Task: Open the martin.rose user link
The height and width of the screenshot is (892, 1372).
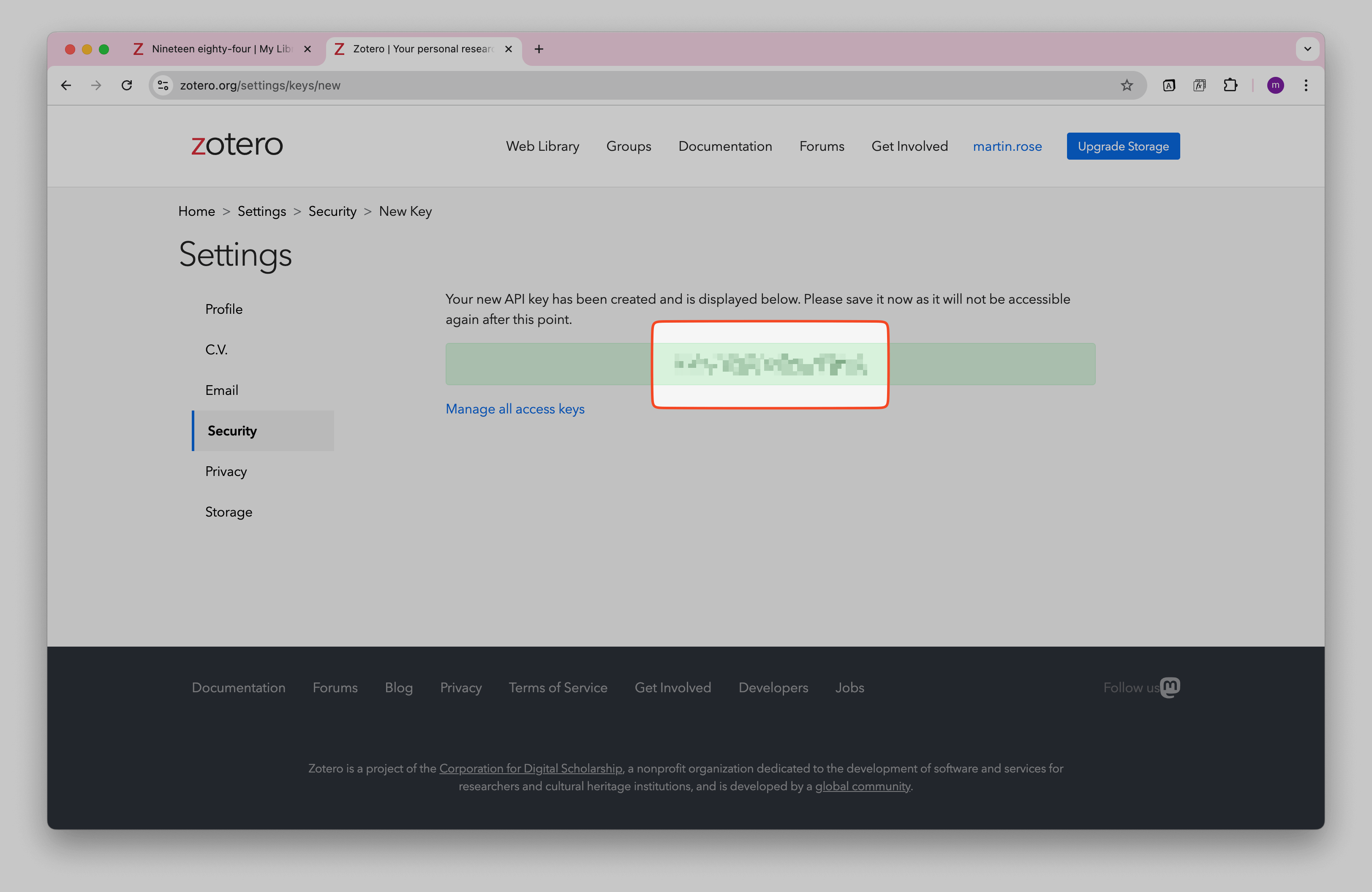Action: pyautogui.click(x=1007, y=147)
